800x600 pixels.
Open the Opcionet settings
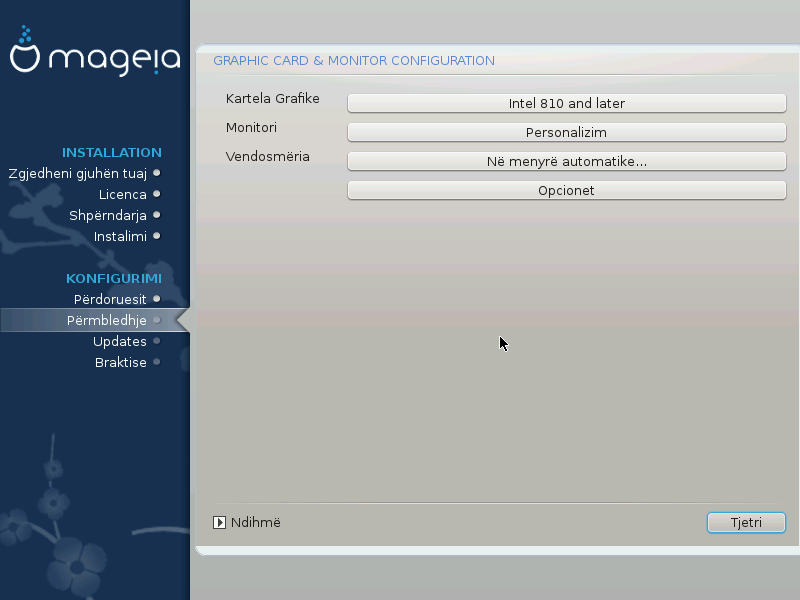click(566, 190)
